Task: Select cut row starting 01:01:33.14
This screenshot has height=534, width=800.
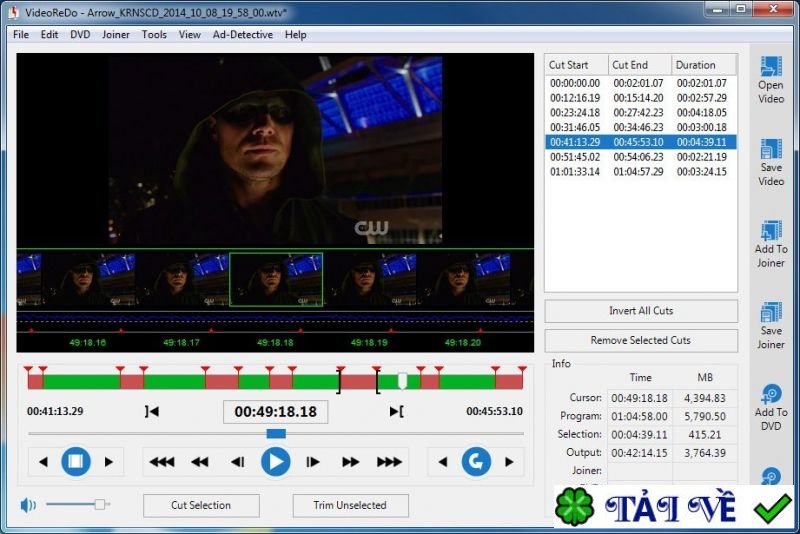Action: point(640,172)
